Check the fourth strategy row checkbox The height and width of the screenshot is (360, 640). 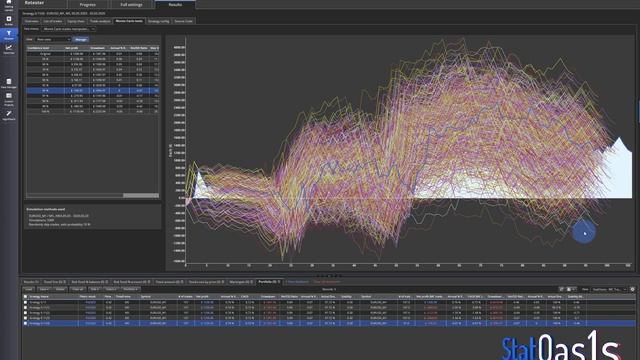tap(25, 318)
